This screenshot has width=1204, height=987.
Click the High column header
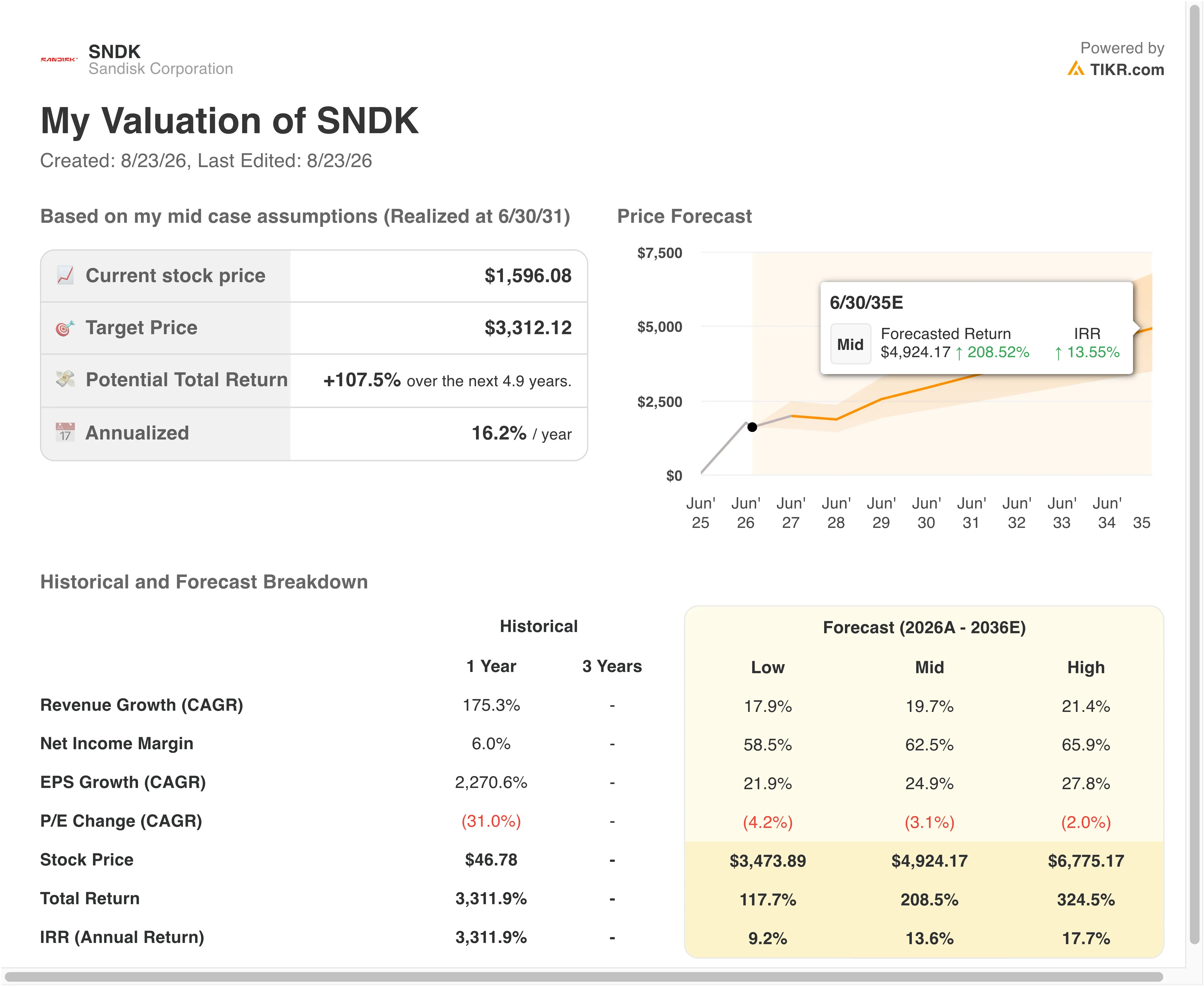pyautogui.click(x=1086, y=667)
